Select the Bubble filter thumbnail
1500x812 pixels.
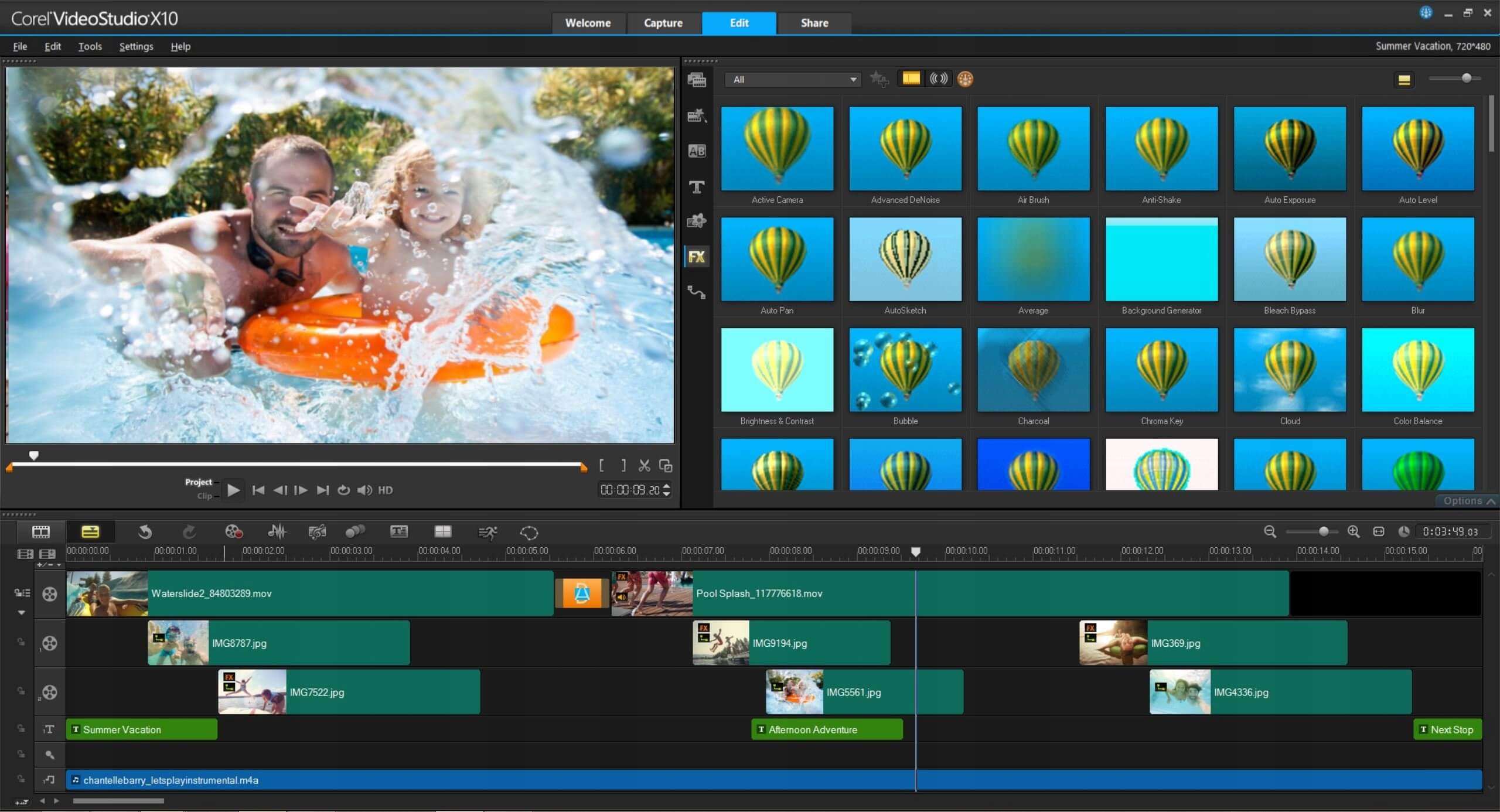pyautogui.click(x=905, y=370)
